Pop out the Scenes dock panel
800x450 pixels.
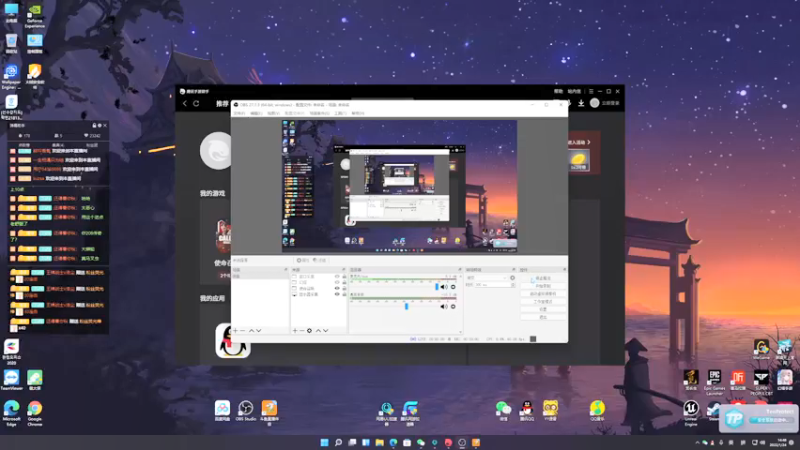pyautogui.click(x=286, y=269)
